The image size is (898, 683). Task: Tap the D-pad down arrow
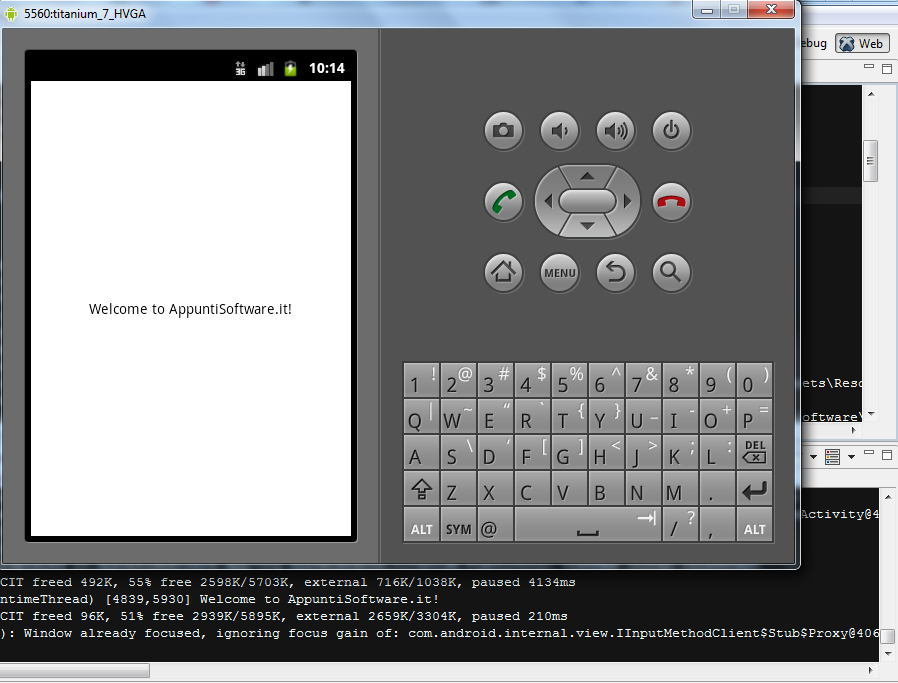coord(587,226)
